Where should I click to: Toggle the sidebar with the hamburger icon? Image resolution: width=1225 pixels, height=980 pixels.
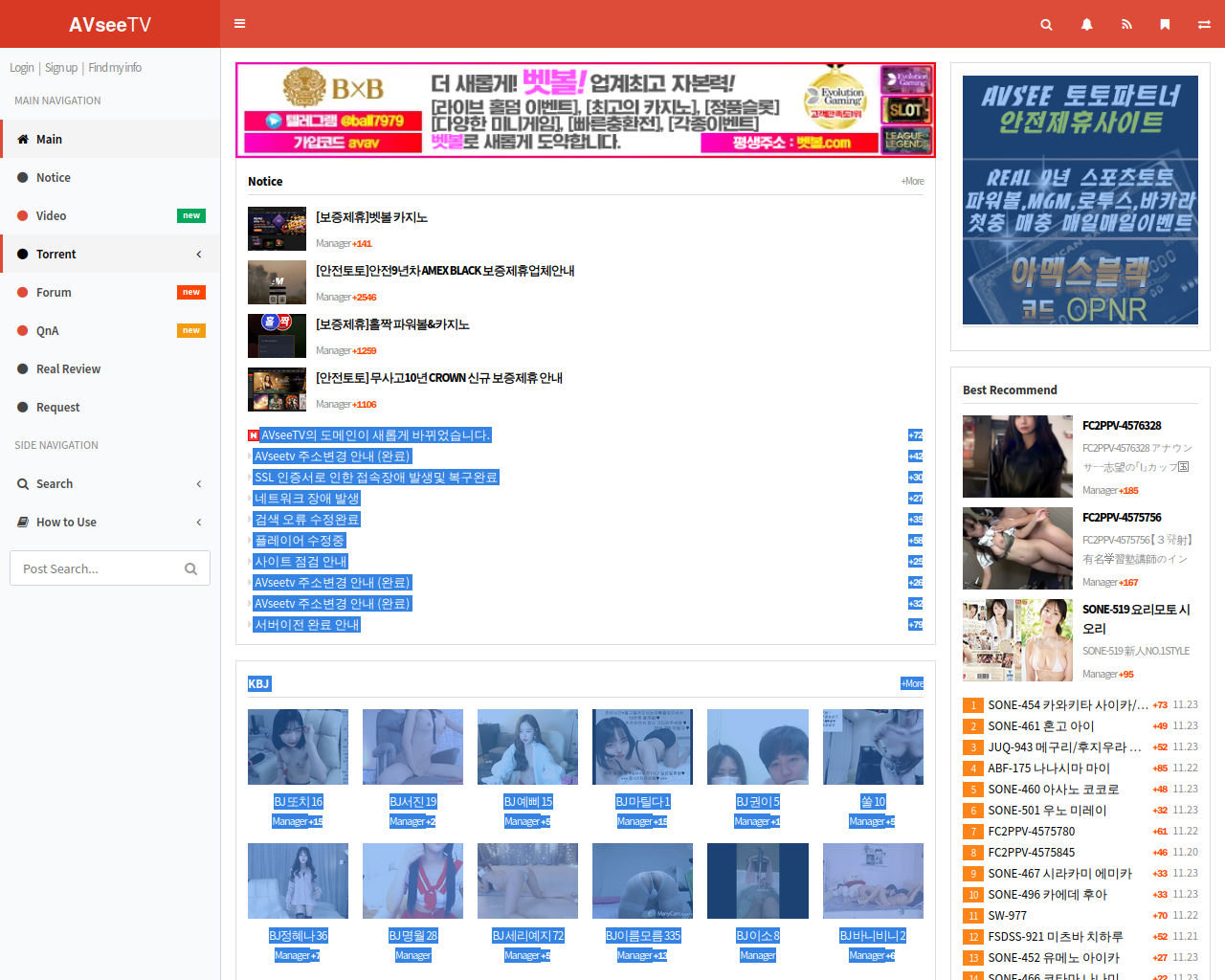(240, 24)
